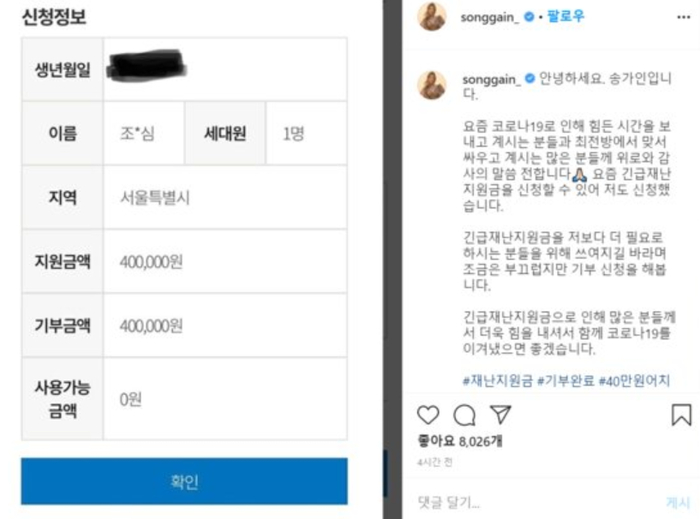Open the #40만원어치 hashtag
Screen dimensions: 700x519
(x=634, y=381)
